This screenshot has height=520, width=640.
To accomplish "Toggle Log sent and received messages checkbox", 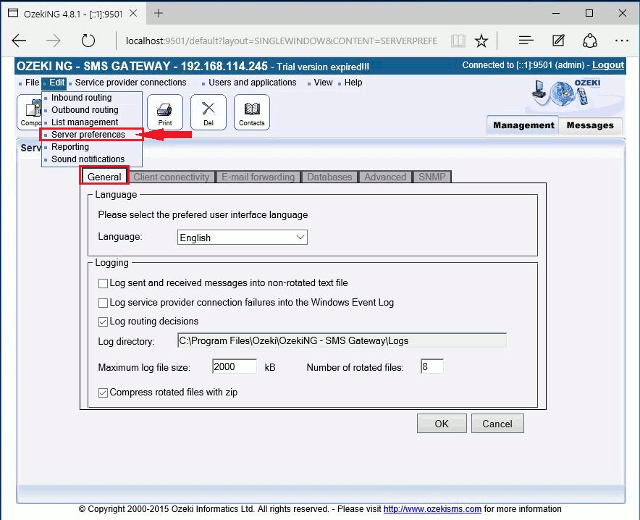I will coord(103,283).
